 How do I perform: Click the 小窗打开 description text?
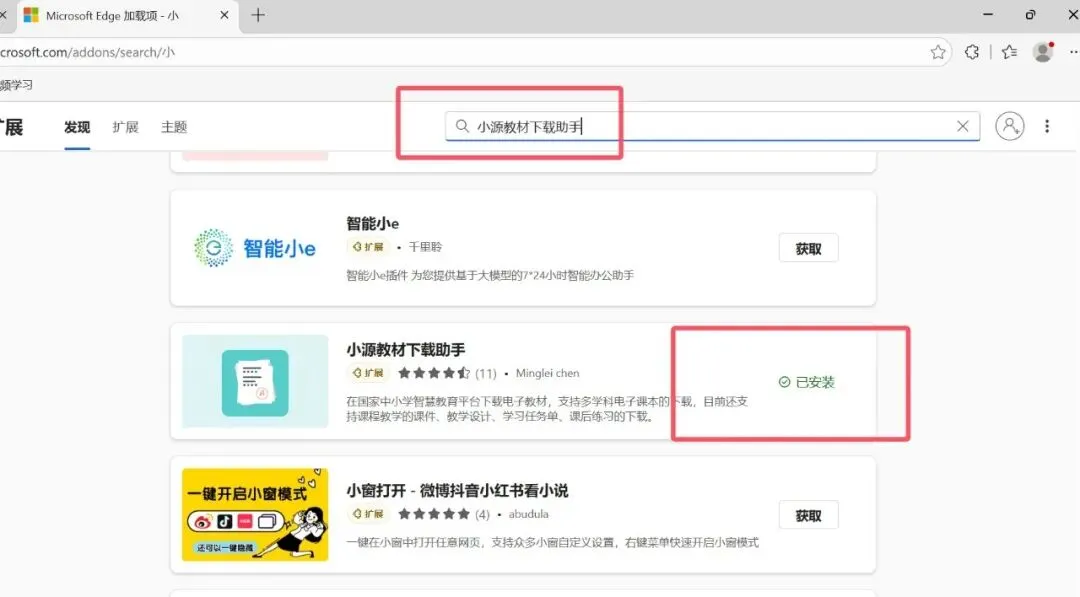pyautogui.click(x=552, y=543)
